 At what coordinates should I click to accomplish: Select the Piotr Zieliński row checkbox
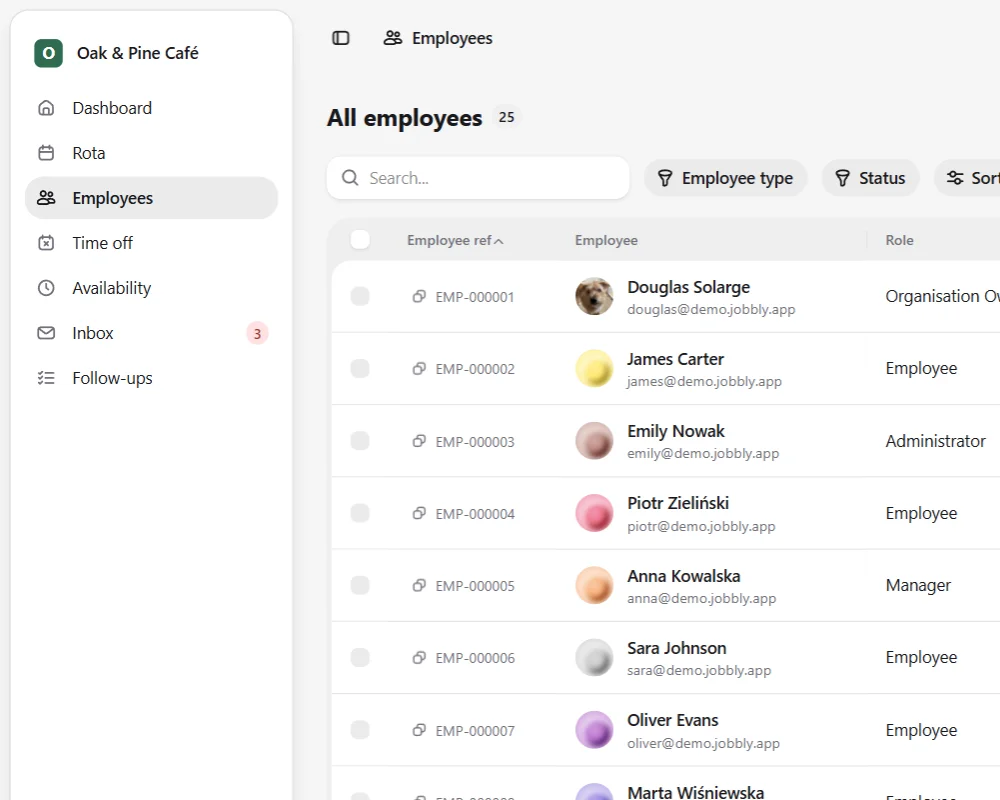tap(360, 513)
